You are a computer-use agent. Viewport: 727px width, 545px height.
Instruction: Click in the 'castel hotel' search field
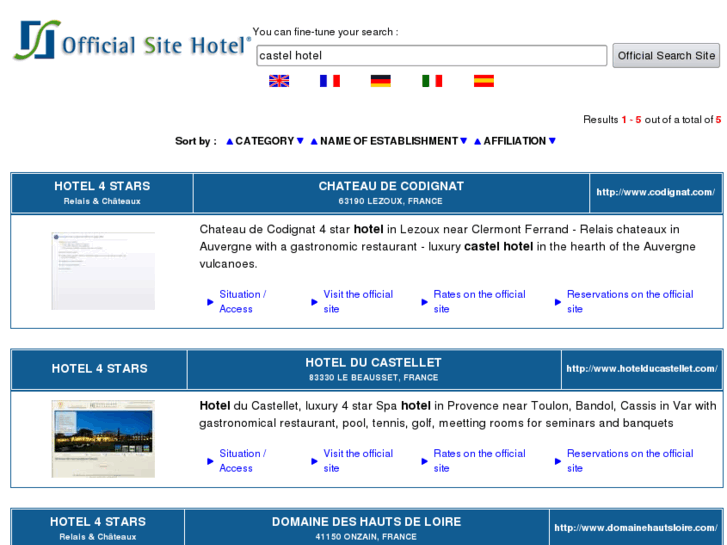click(432, 56)
